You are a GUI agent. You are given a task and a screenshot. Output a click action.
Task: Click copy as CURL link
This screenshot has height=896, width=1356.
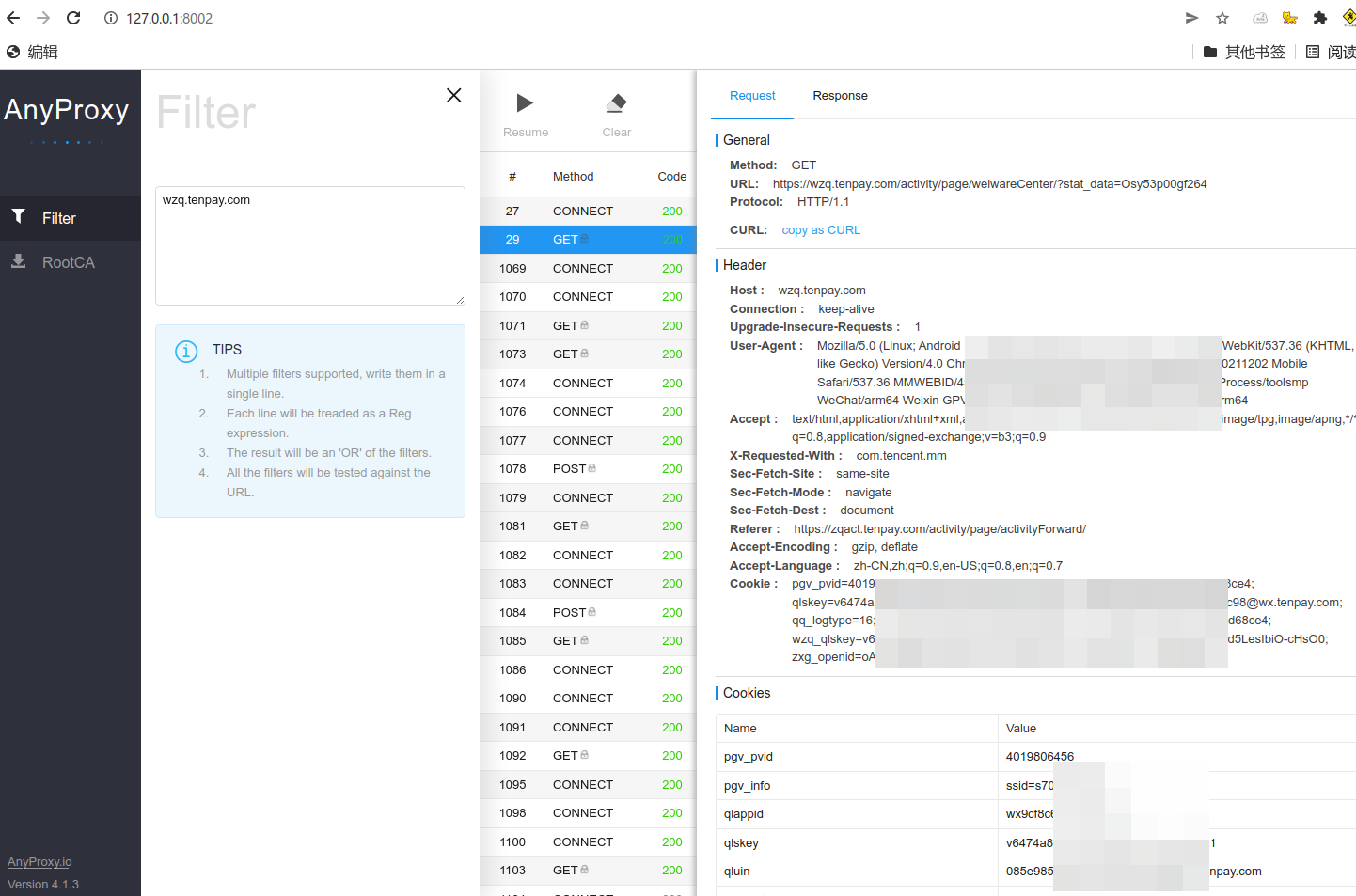pyautogui.click(x=821, y=230)
